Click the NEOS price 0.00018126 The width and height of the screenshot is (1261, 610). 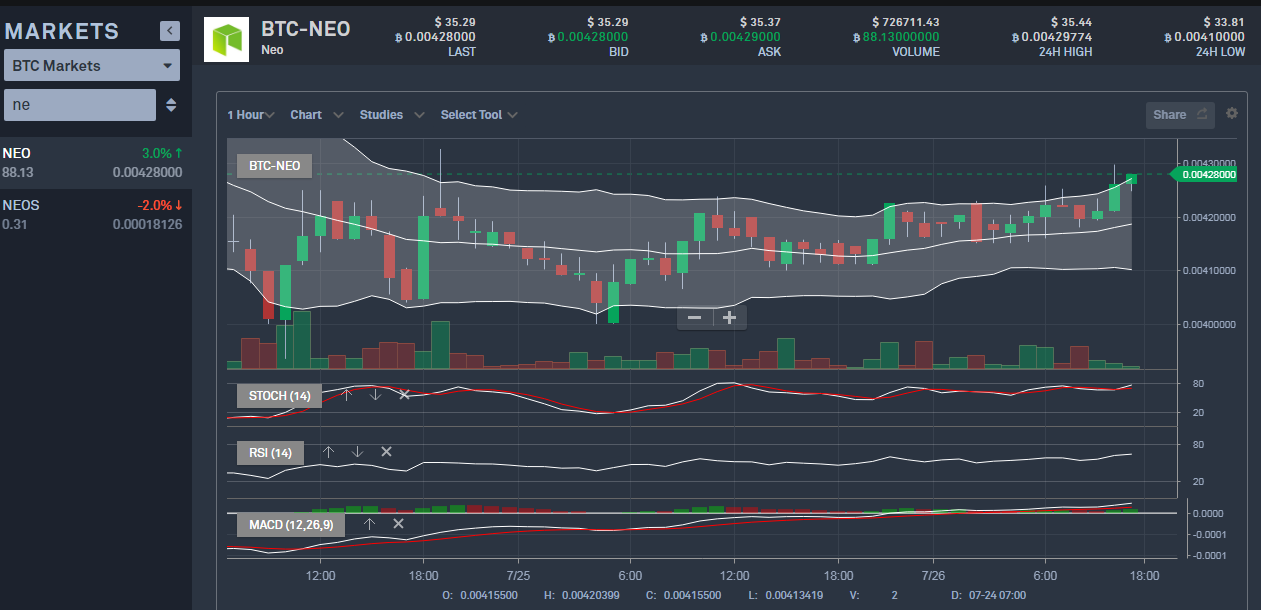tap(147, 224)
